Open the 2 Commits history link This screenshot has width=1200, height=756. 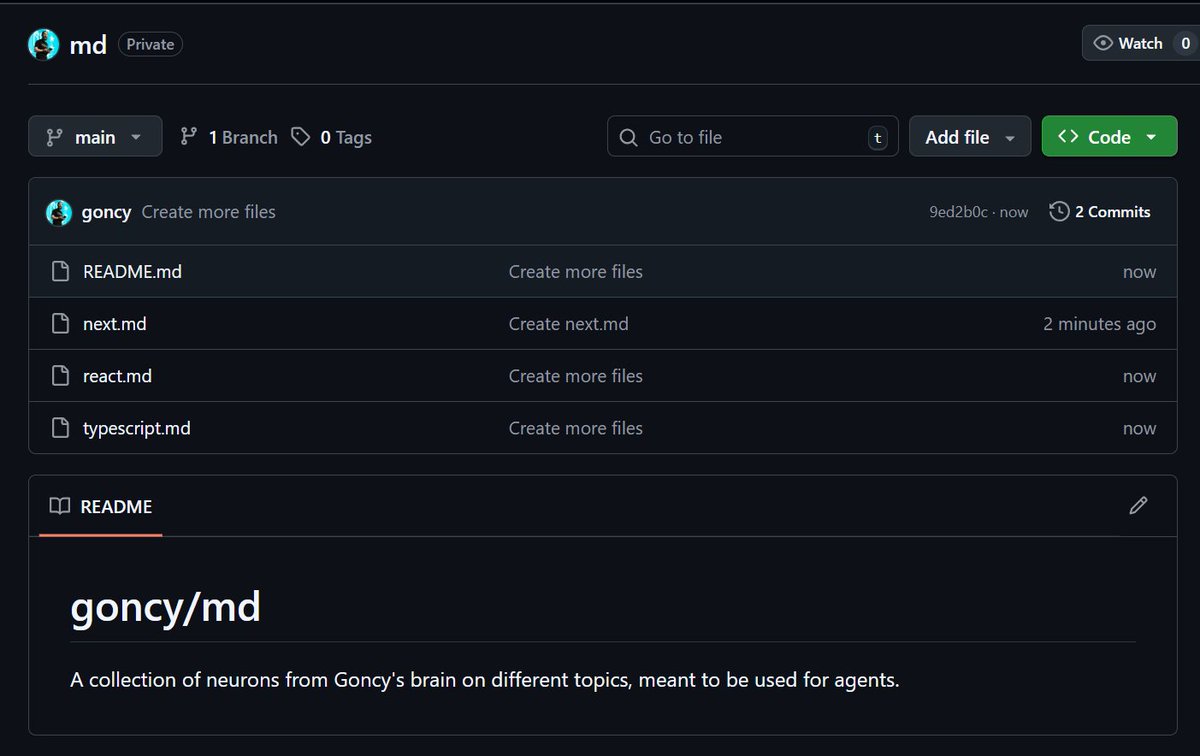pos(1100,212)
